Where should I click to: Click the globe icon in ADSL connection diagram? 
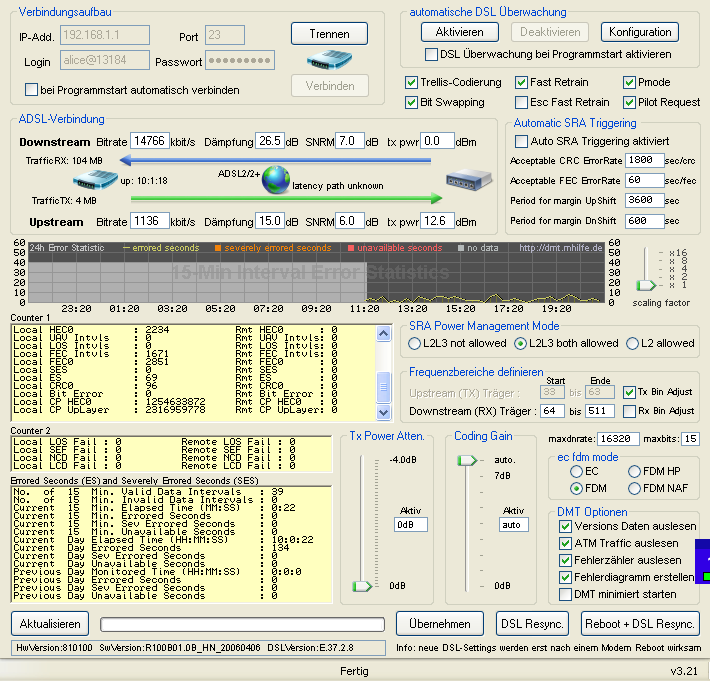(x=276, y=181)
